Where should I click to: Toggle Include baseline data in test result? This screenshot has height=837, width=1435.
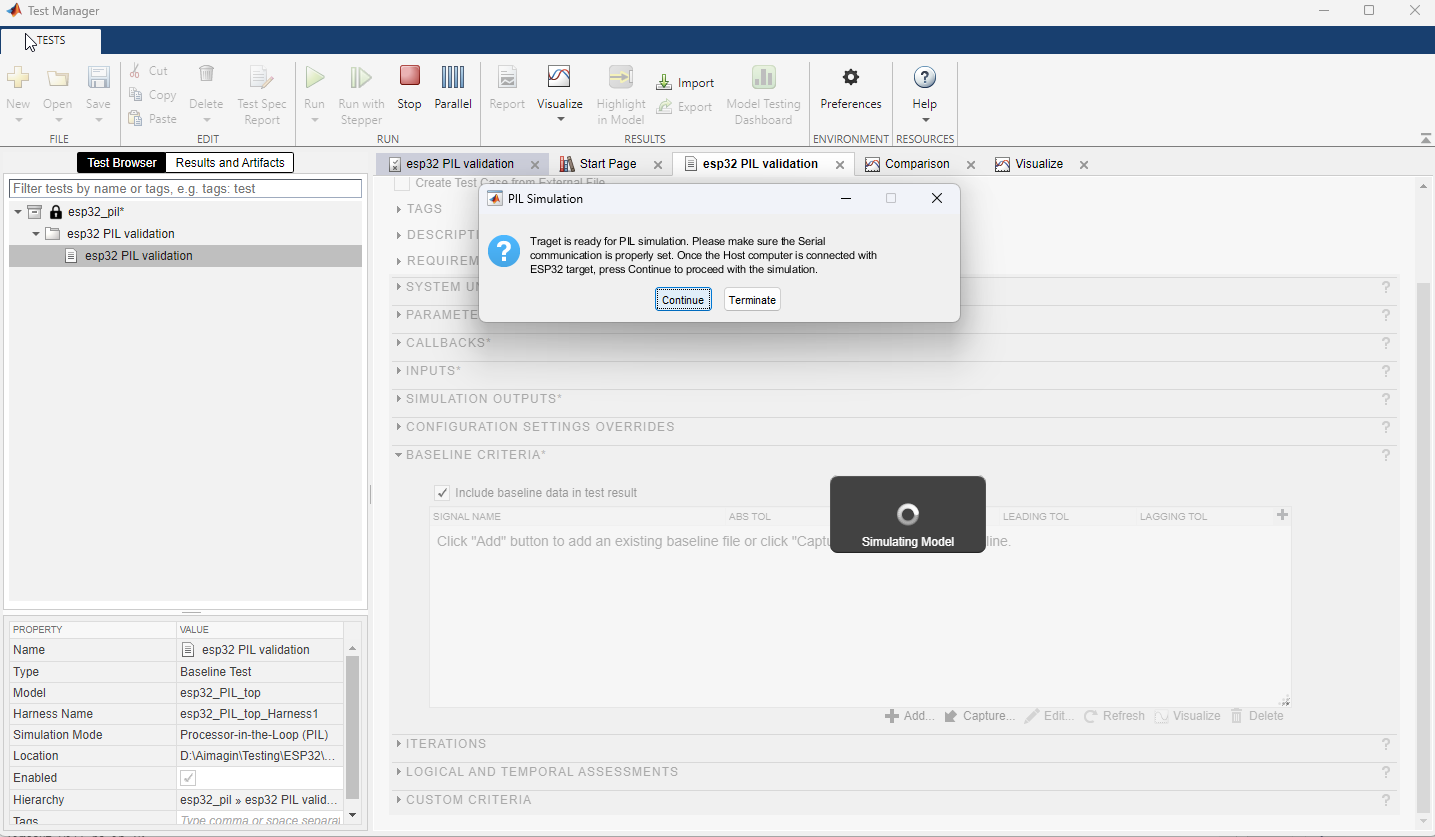point(442,493)
